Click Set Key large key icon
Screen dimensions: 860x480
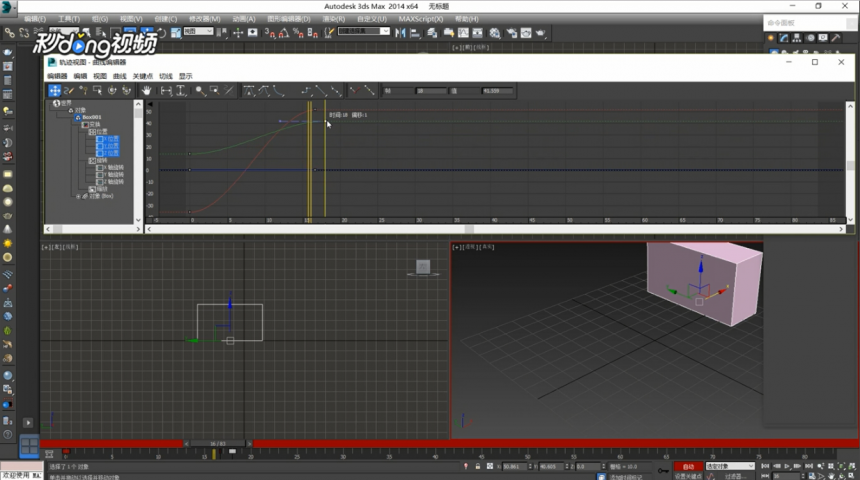pyautogui.click(x=663, y=471)
